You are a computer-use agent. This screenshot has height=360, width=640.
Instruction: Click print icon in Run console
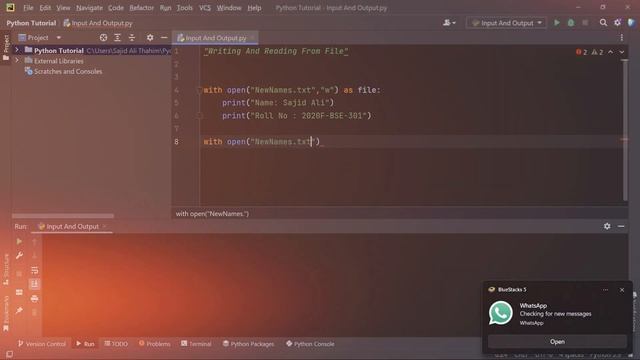[x=34, y=298]
